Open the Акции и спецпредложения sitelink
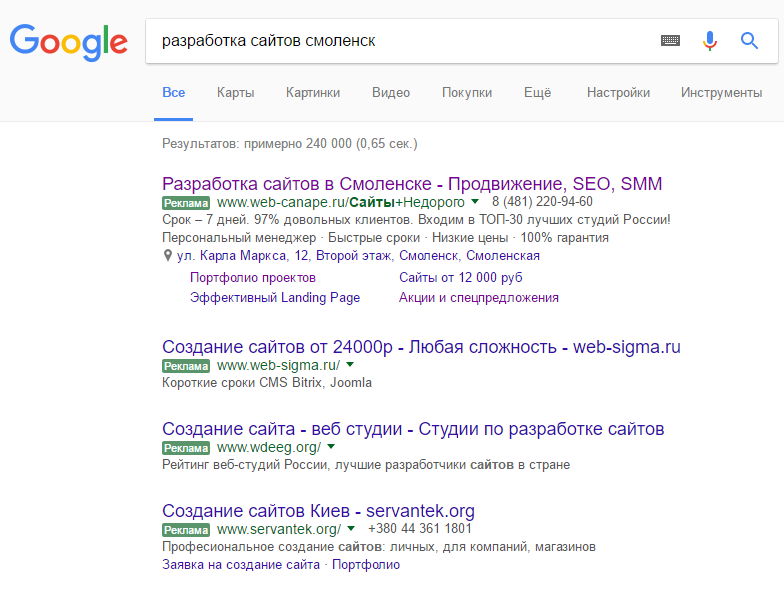The image size is (784, 592). pyautogui.click(x=478, y=298)
